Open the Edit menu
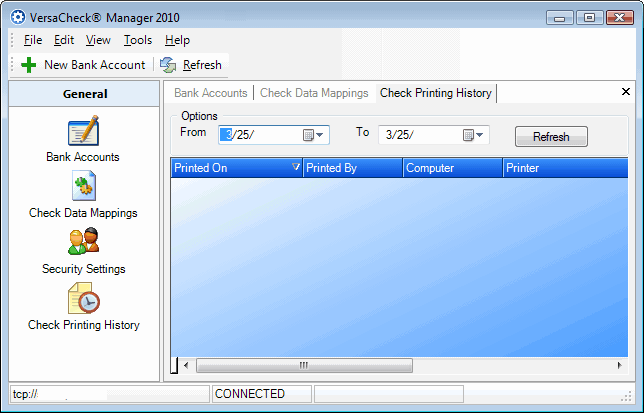Viewport: 644px width, 413px height. [64, 40]
